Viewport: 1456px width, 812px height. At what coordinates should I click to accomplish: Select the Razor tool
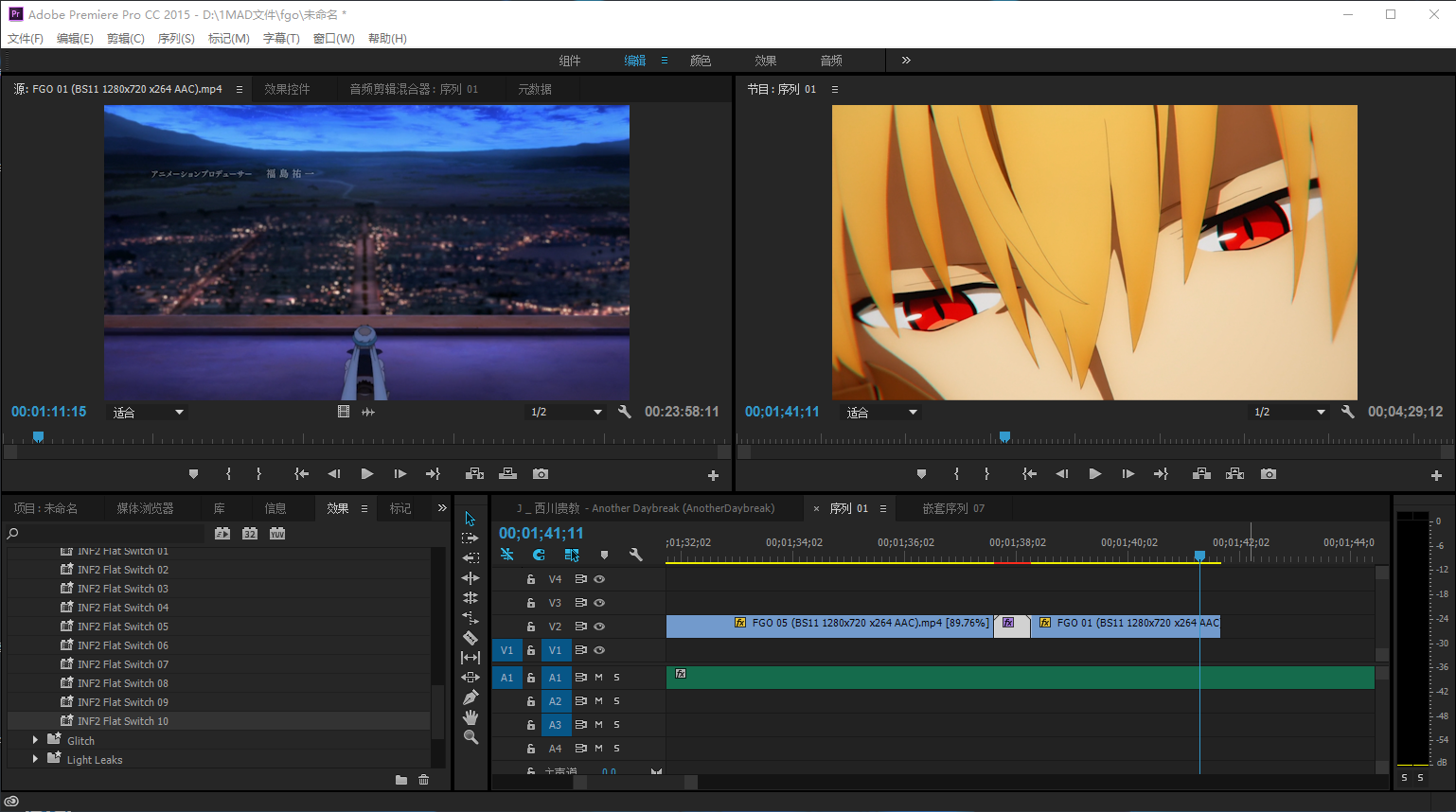[x=471, y=637]
